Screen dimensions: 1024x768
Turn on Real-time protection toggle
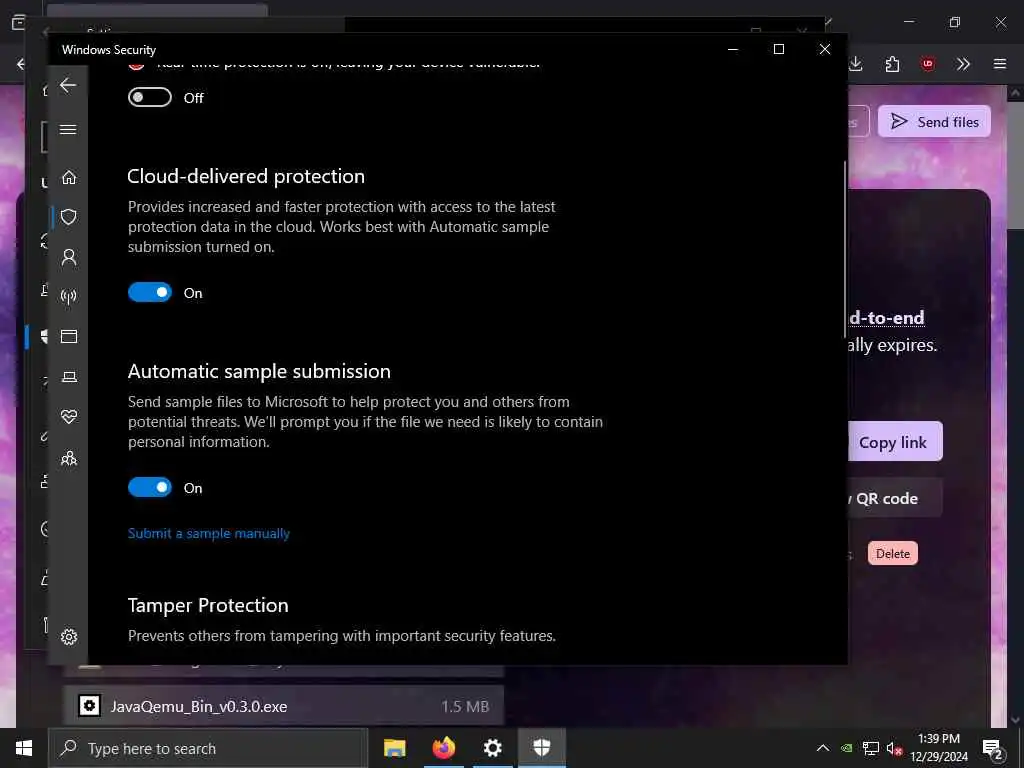click(150, 97)
